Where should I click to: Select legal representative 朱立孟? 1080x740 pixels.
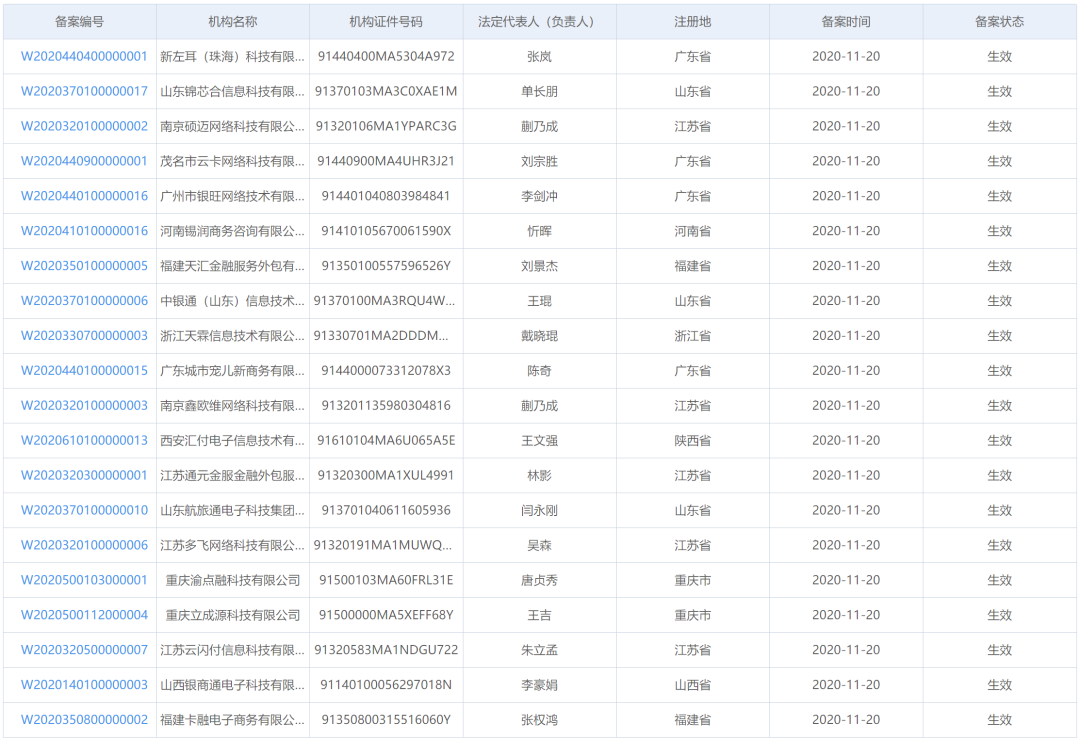click(x=539, y=650)
